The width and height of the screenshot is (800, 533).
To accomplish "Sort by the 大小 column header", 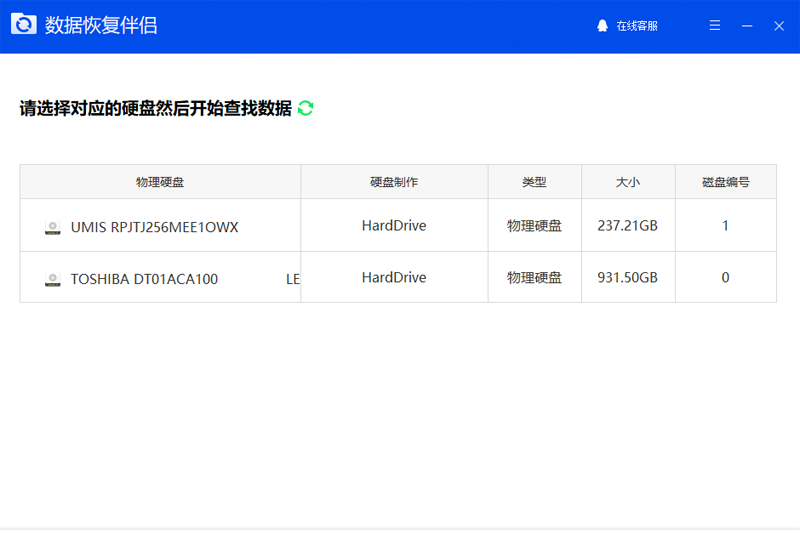I will click(628, 182).
